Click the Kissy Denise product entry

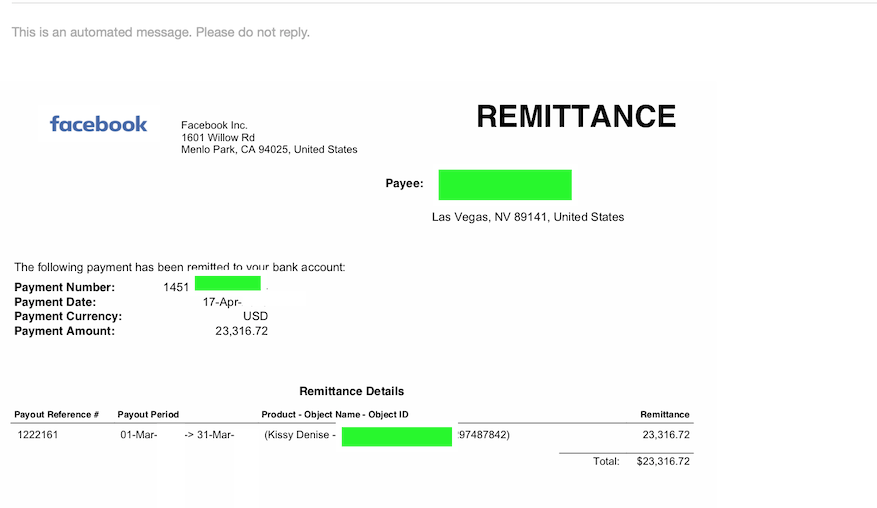click(300, 435)
